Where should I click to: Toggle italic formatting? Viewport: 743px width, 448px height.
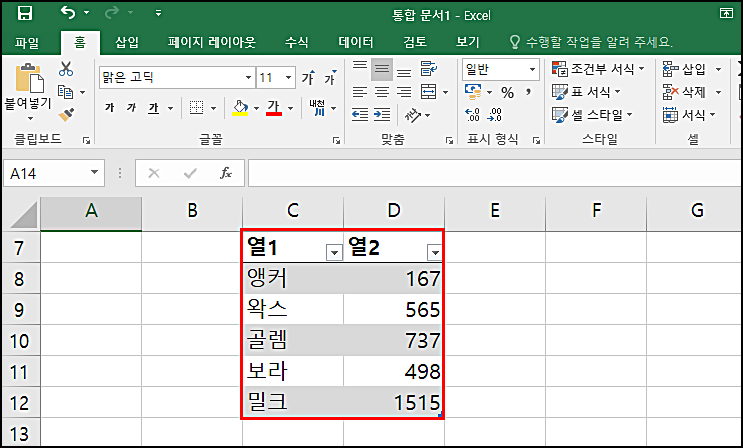(x=131, y=108)
